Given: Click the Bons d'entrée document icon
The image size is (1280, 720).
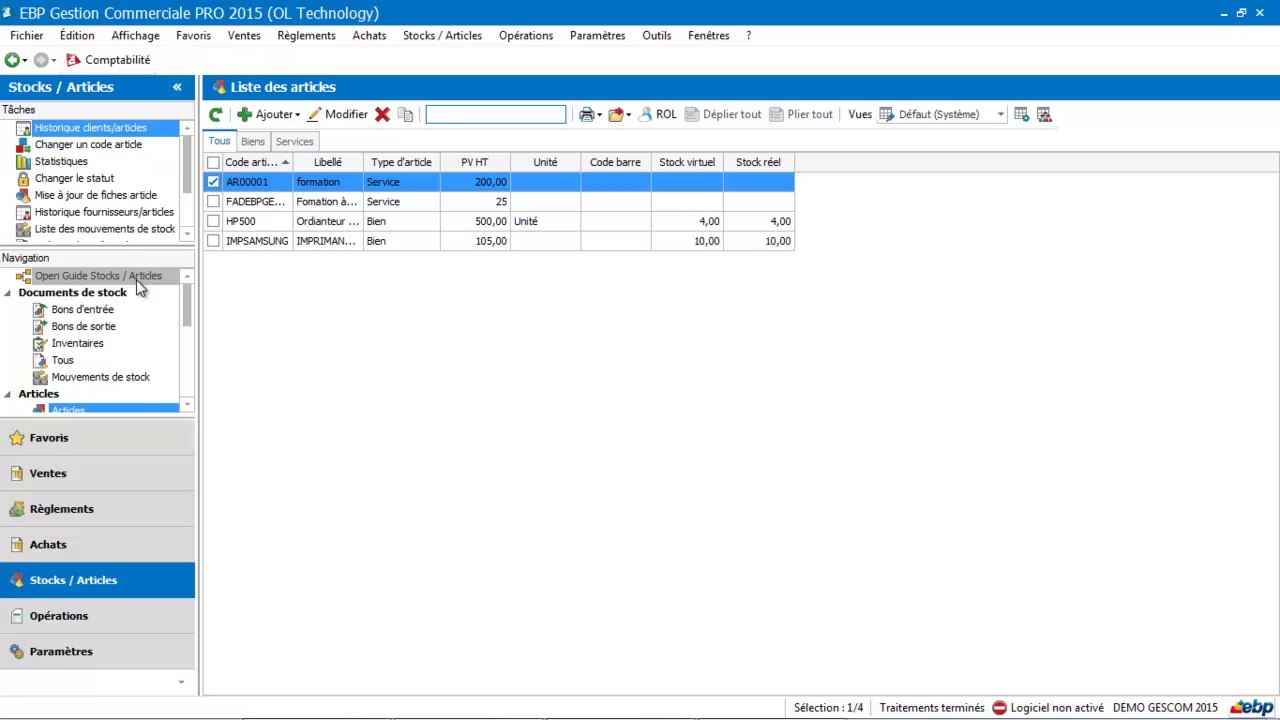Looking at the screenshot, I should point(40,310).
